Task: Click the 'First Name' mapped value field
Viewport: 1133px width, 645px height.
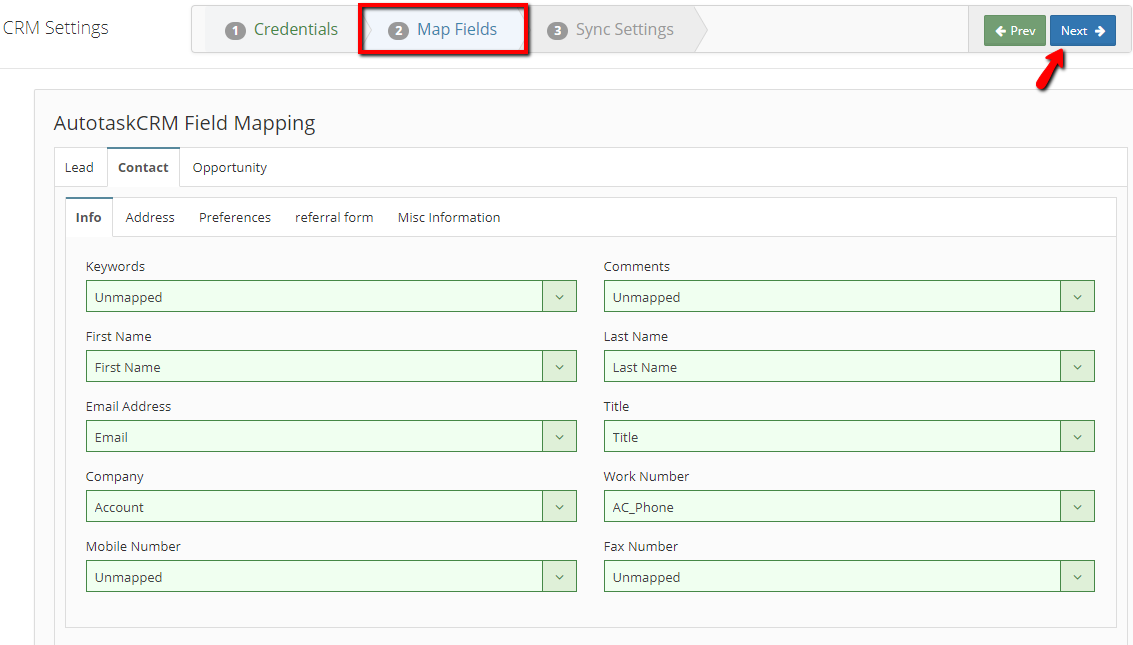Action: click(314, 366)
